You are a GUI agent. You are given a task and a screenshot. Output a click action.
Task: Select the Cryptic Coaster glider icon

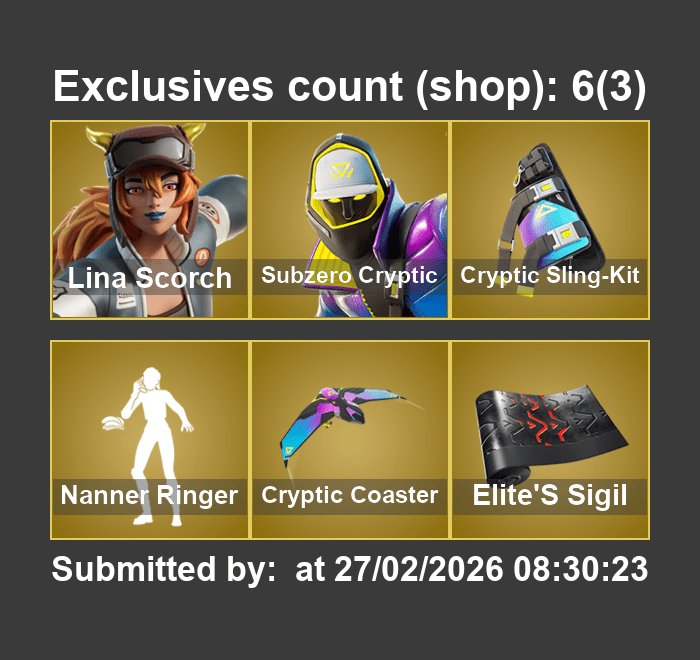point(350,440)
